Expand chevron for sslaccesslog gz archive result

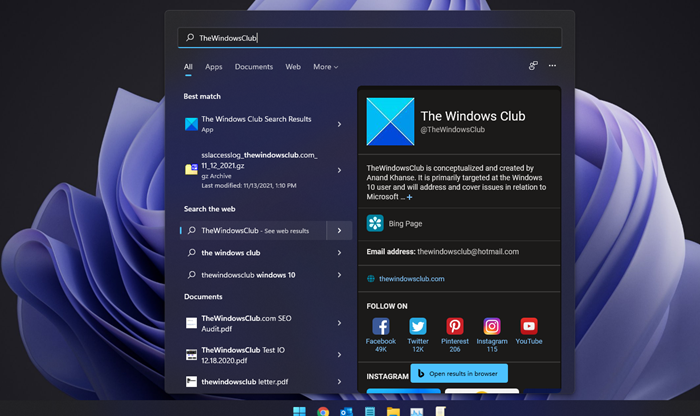(339, 170)
